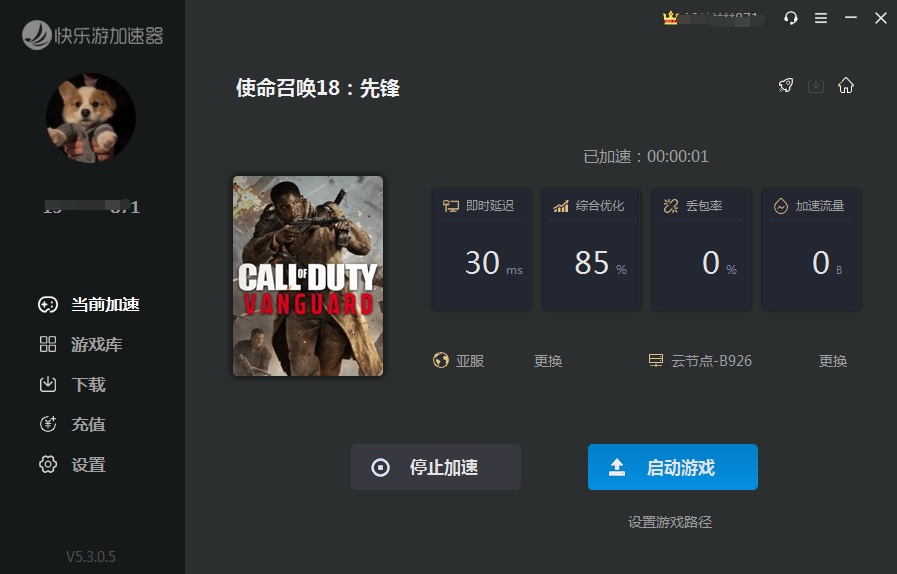
Task: Open 充值 recharge page
Action: coord(72,425)
